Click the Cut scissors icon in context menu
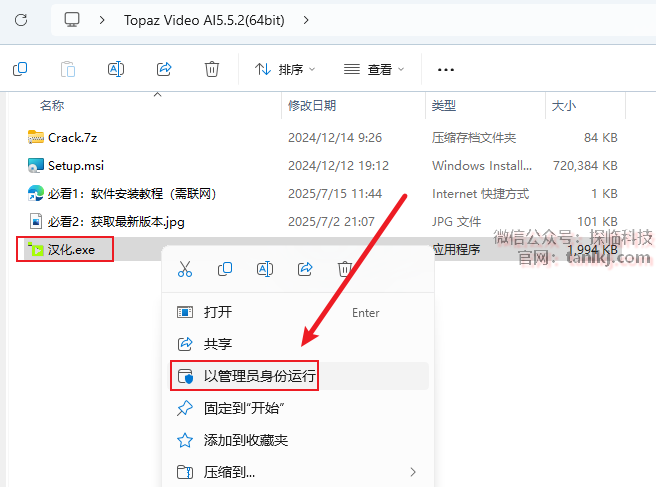This screenshot has height=487, width=656. pyautogui.click(x=185, y=269)
